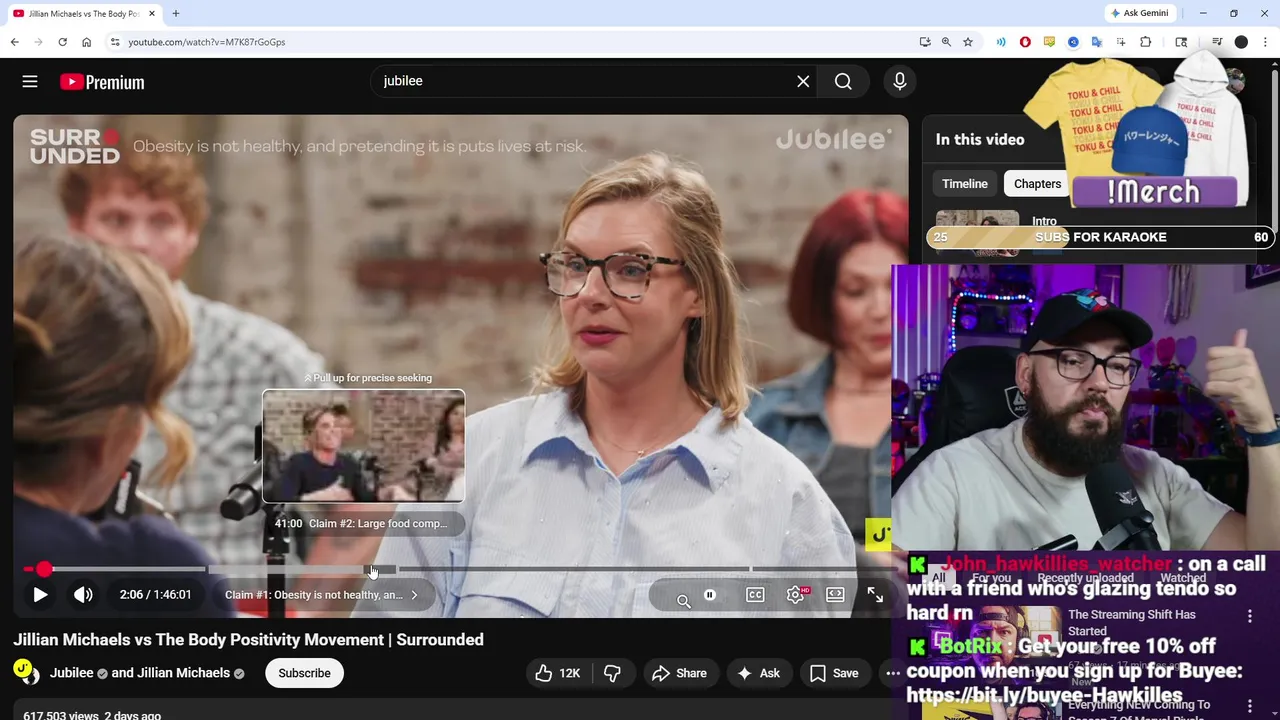Click the 2:06 / 1:46:01 time display
Screen dimensions: 1280x720
155,595
